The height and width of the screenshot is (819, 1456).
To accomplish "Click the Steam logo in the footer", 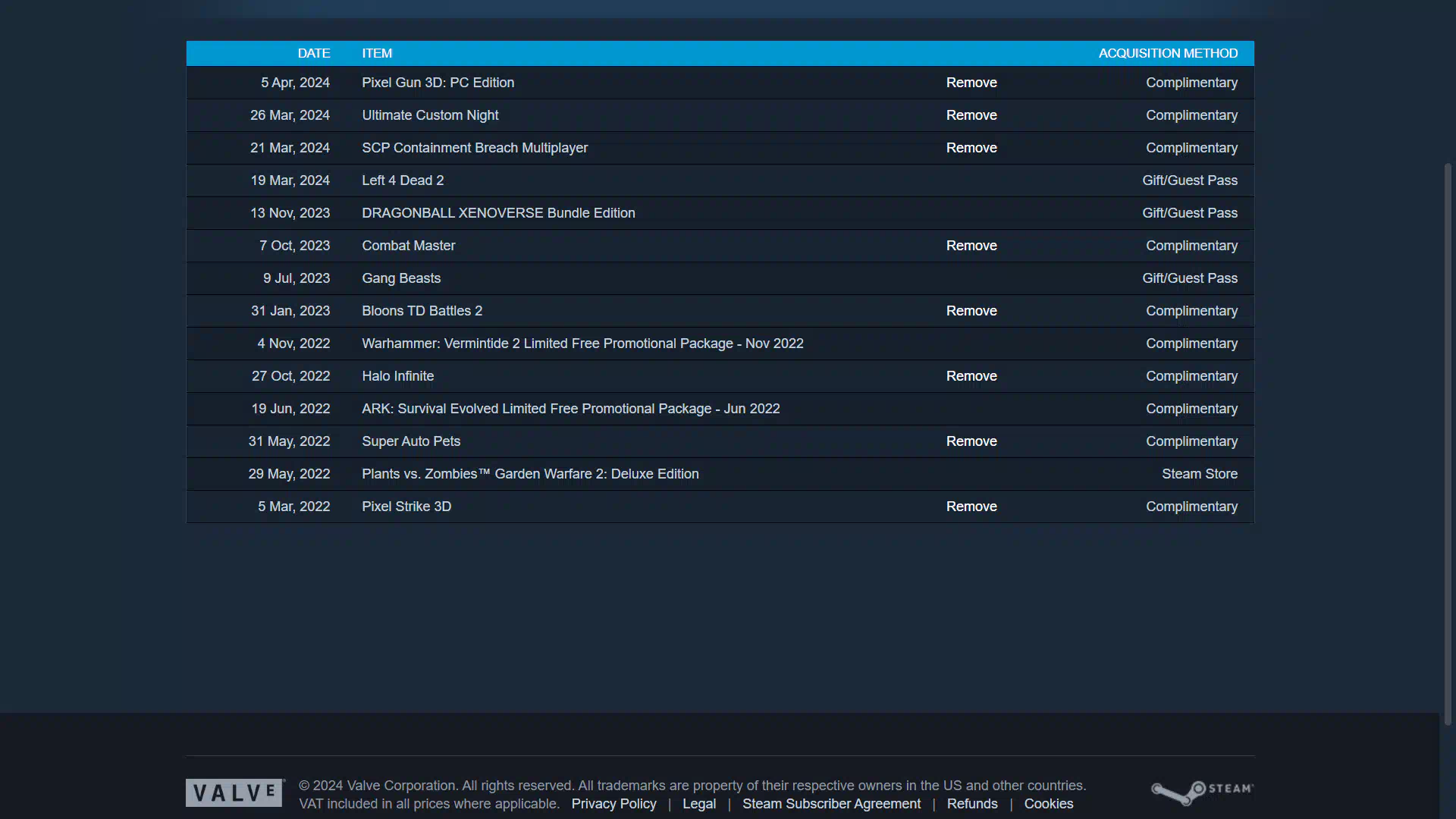I will (x=1202, y=792).
